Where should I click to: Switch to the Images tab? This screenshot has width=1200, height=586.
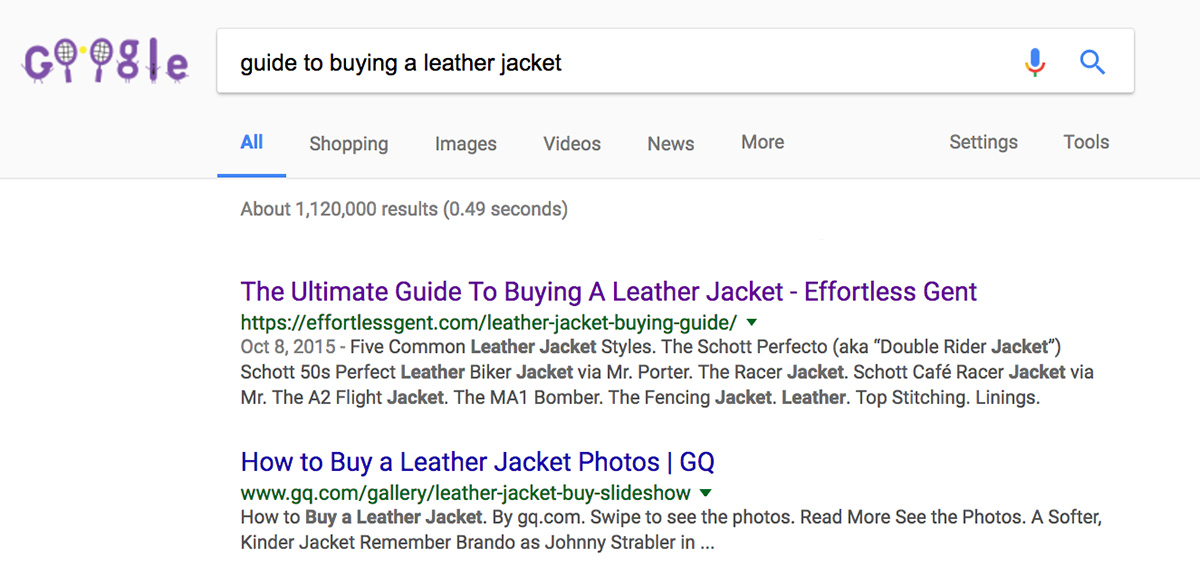pyautogui.click(x=466, y=143)
